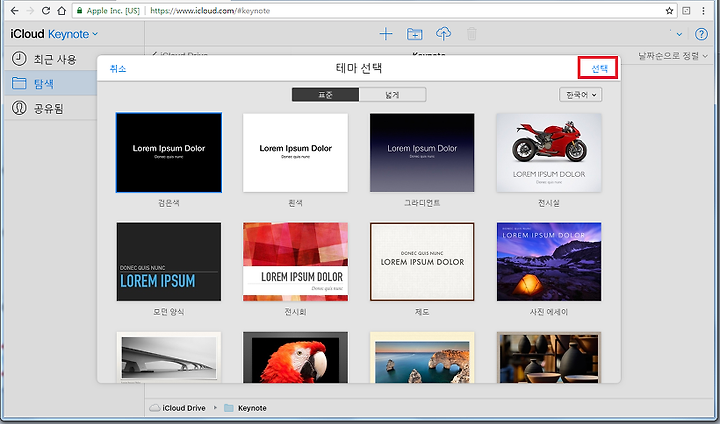The height and width of the screenshot is (424, 720).
Task: Open the 날짜순으로 정렬 sort dropdown
Action: (673, 56)
